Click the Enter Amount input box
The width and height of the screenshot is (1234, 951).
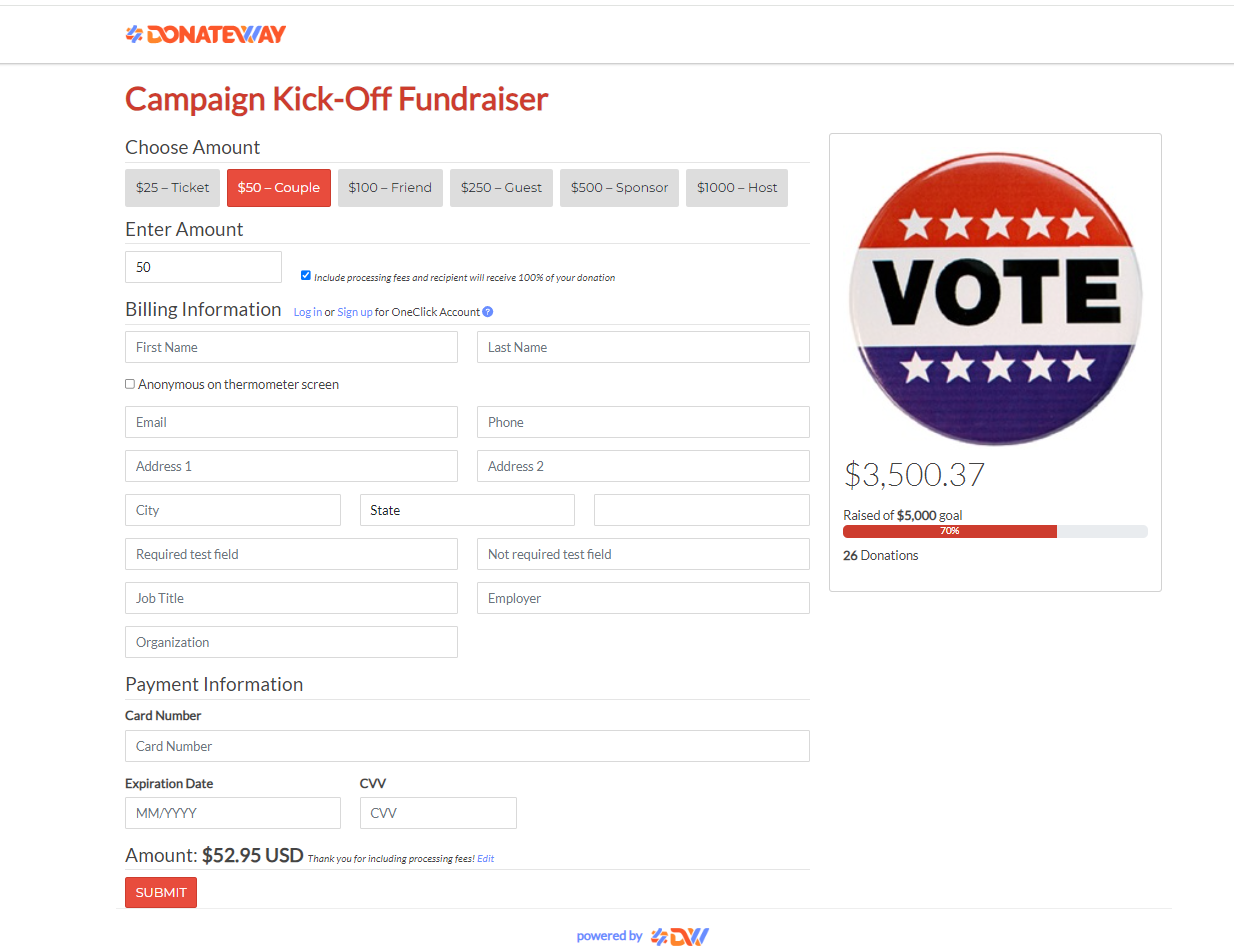point(203,267)
